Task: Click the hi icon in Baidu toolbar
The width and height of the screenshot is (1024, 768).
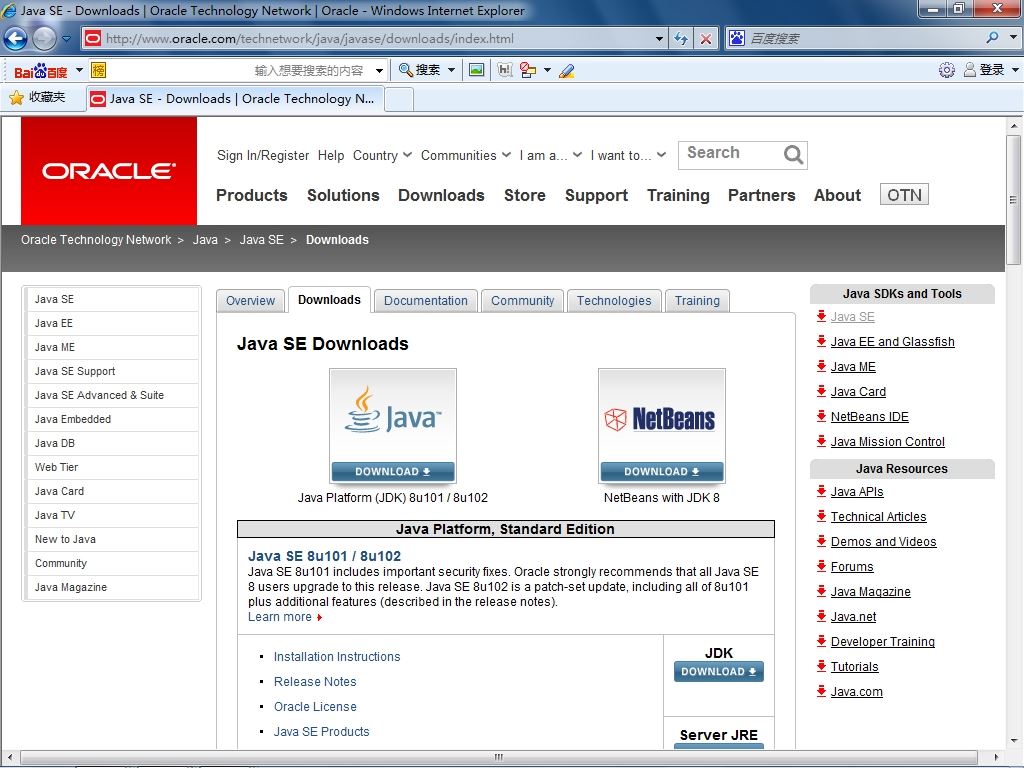Action: pyautogui.click(x=505, y=70)
